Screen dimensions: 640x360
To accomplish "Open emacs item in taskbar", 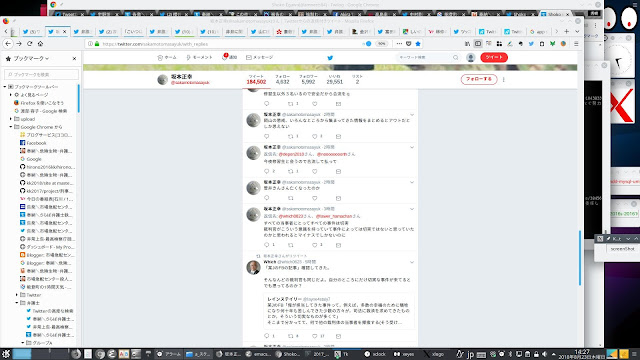I will (x=258, y=354).
